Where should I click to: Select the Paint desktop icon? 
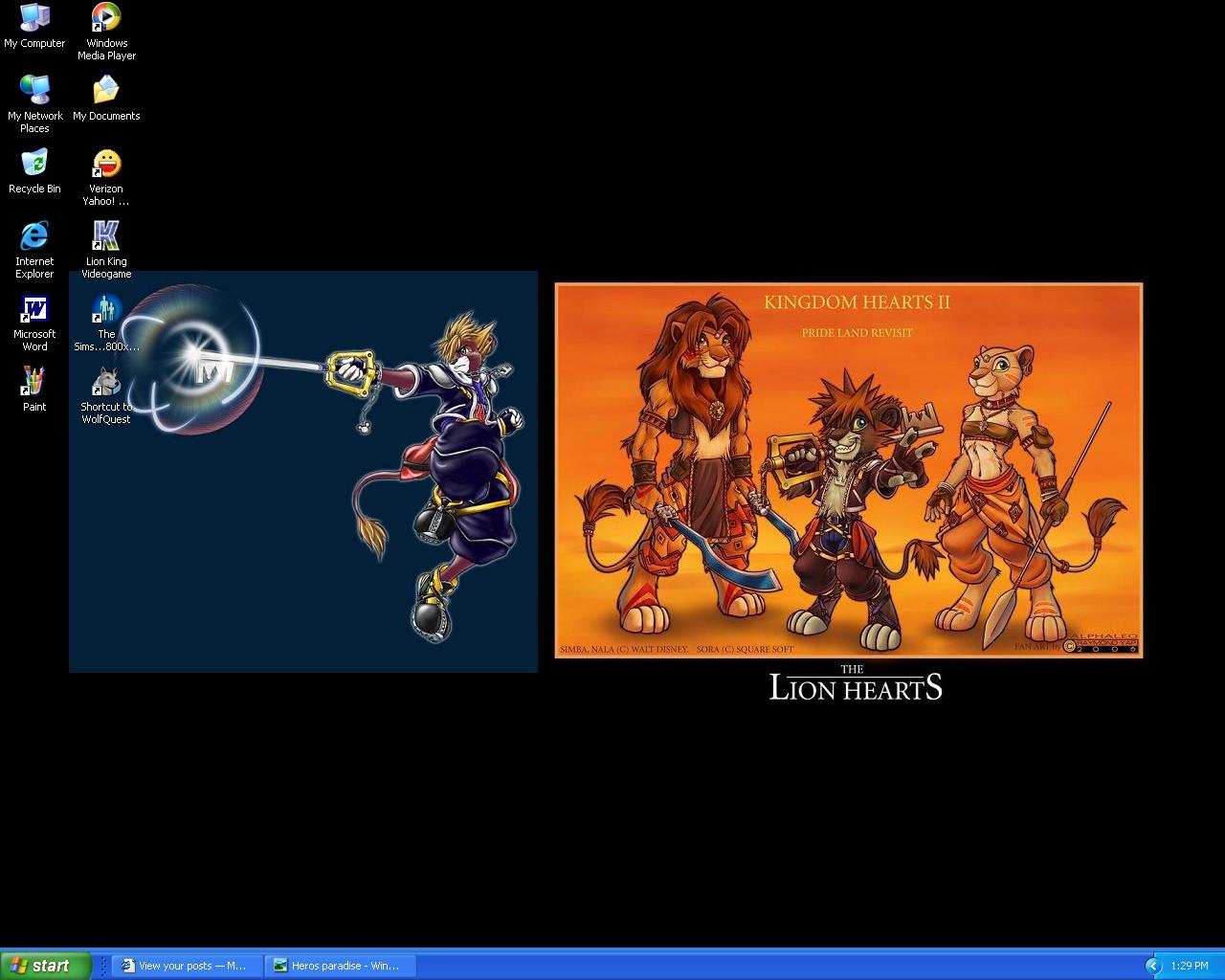click(34, 383)
